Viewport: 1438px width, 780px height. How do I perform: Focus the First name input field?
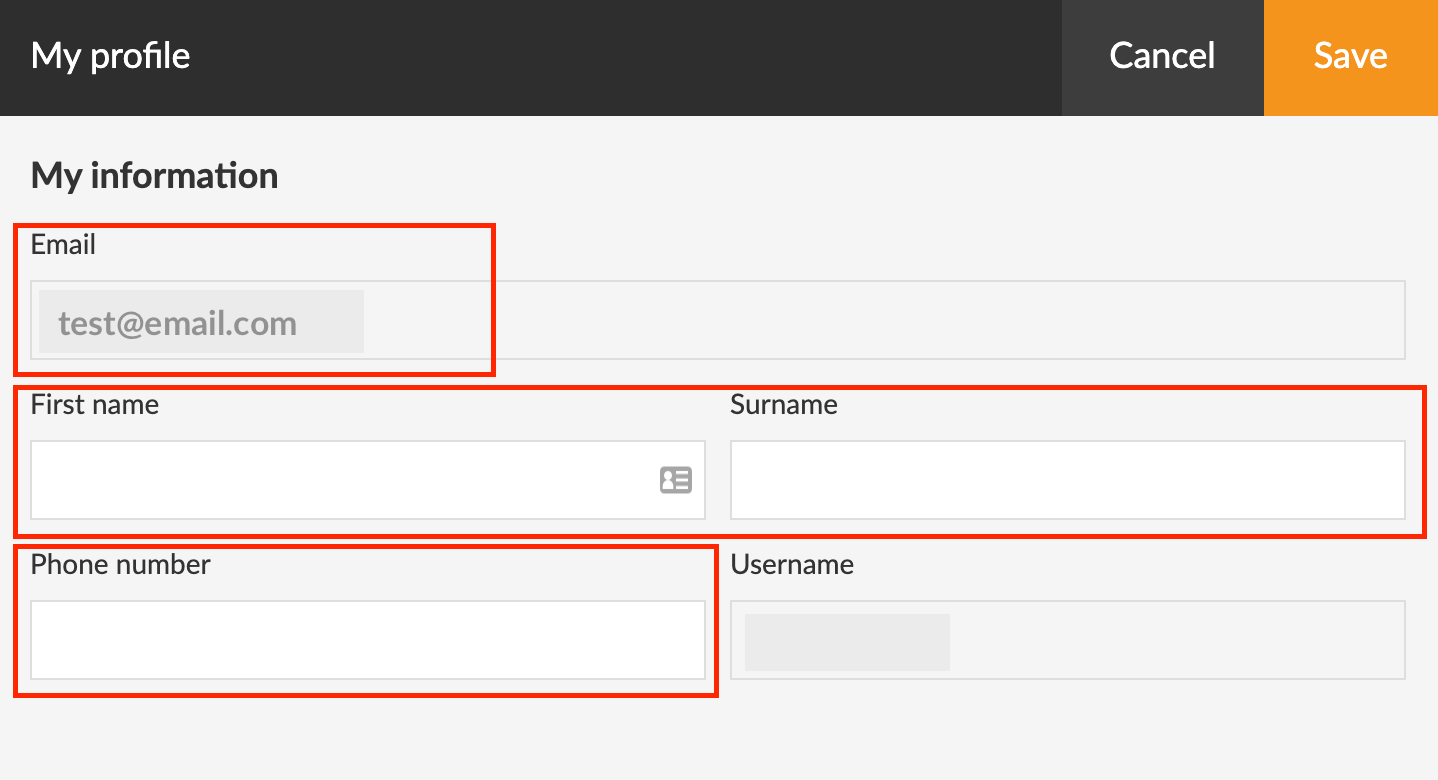click(x=340, y=480)
